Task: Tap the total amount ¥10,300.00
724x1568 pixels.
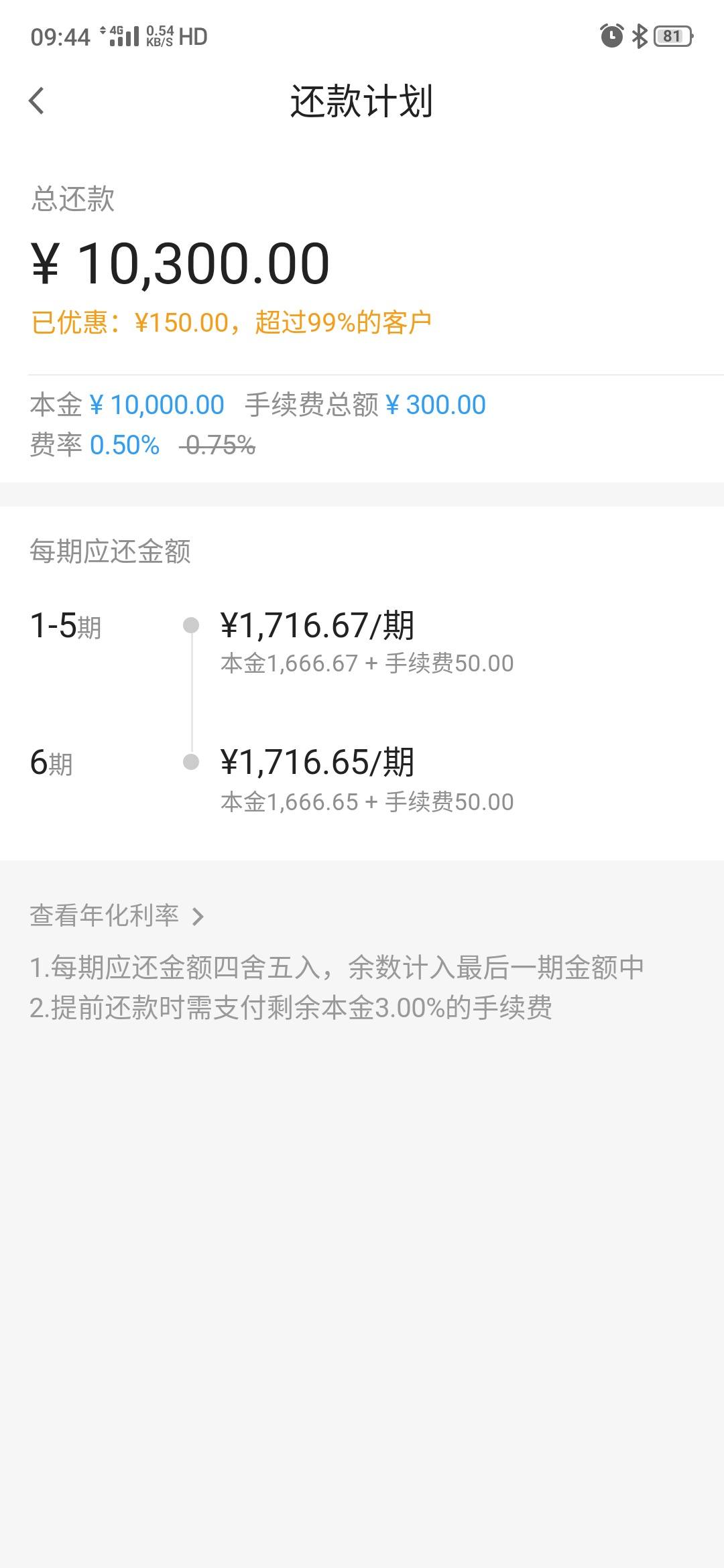Action: click(x=180, y=263)
